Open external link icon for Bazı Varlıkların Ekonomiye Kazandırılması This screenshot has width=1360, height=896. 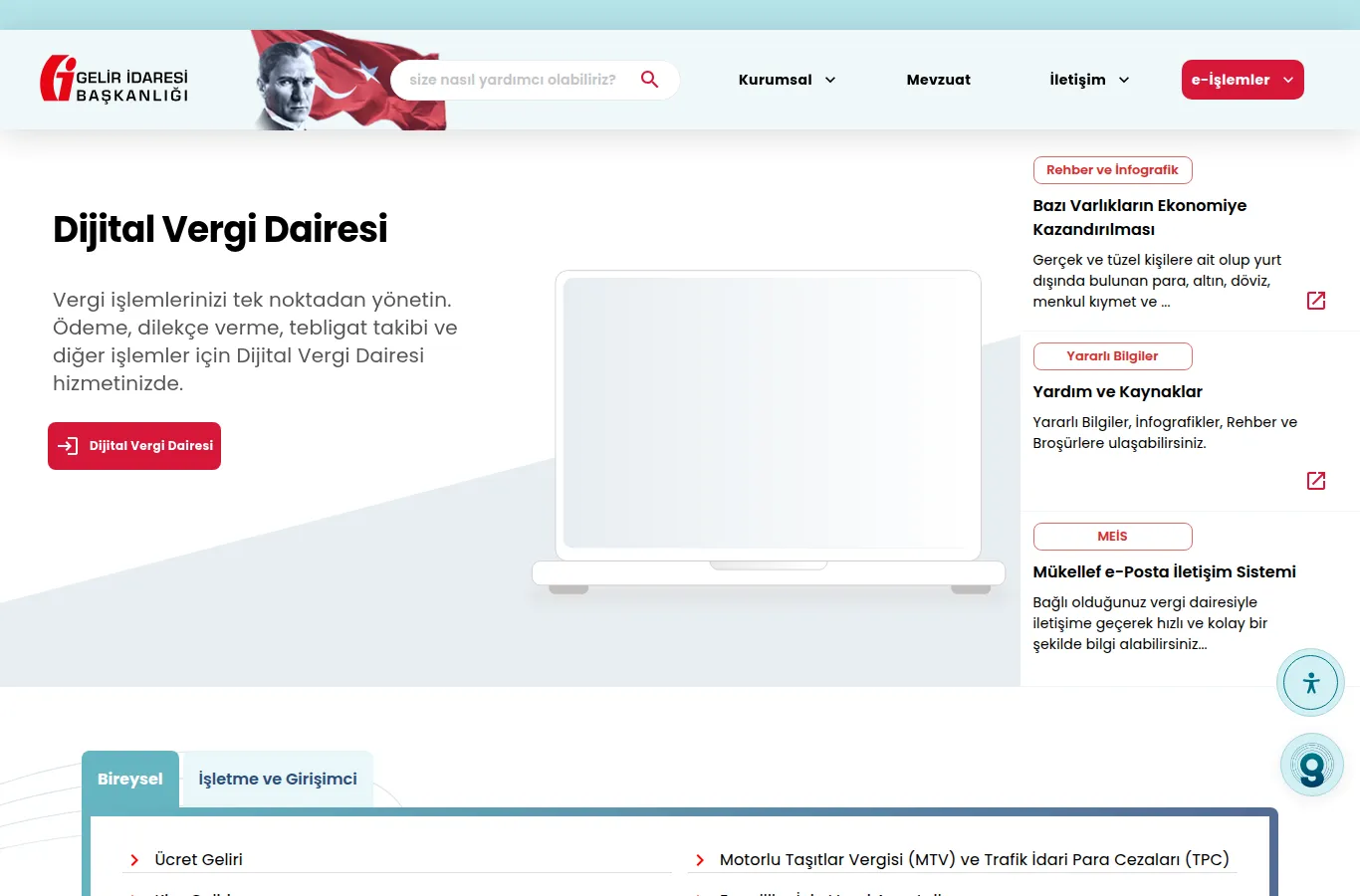tap(1316, 301)
